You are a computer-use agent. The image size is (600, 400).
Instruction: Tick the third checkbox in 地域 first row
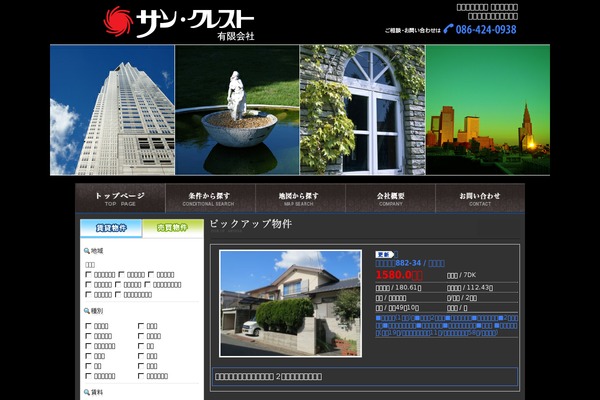(151, 274)
